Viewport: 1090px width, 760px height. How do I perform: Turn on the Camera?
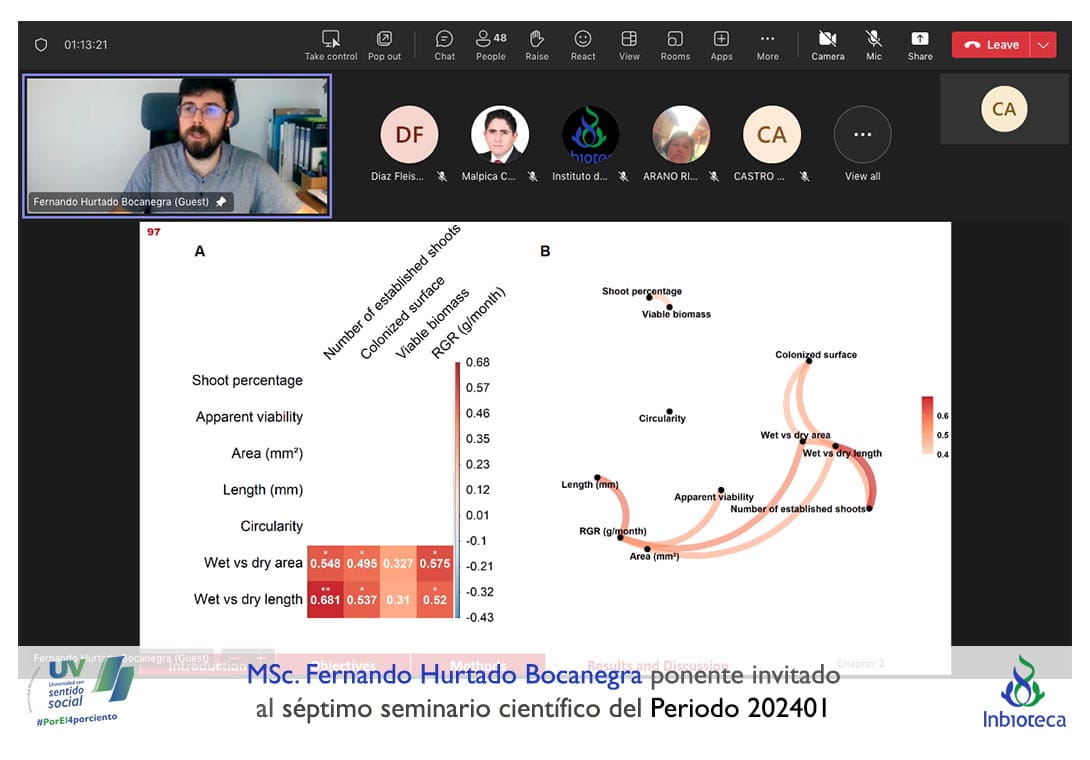coord(827,44)
